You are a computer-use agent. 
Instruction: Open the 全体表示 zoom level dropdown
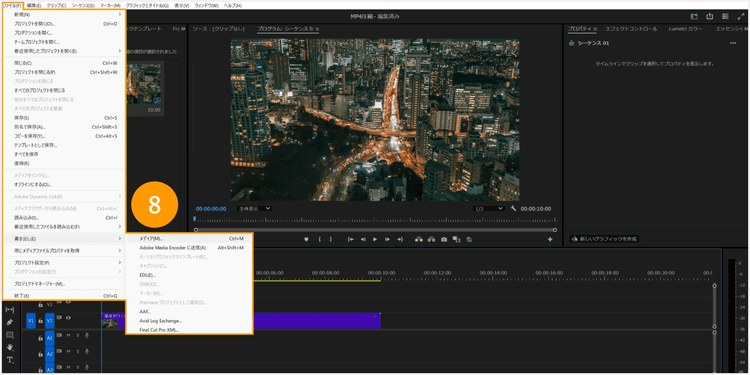[254, 209]
